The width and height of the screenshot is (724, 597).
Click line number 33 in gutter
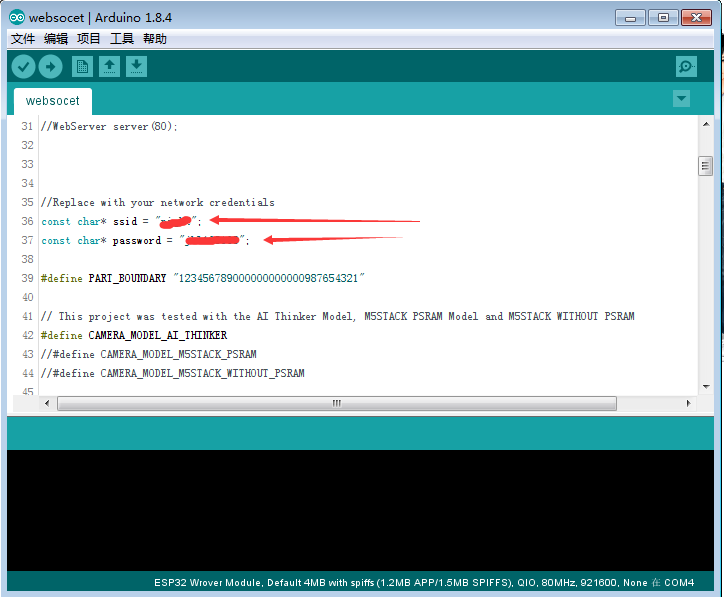pos(27,164)
